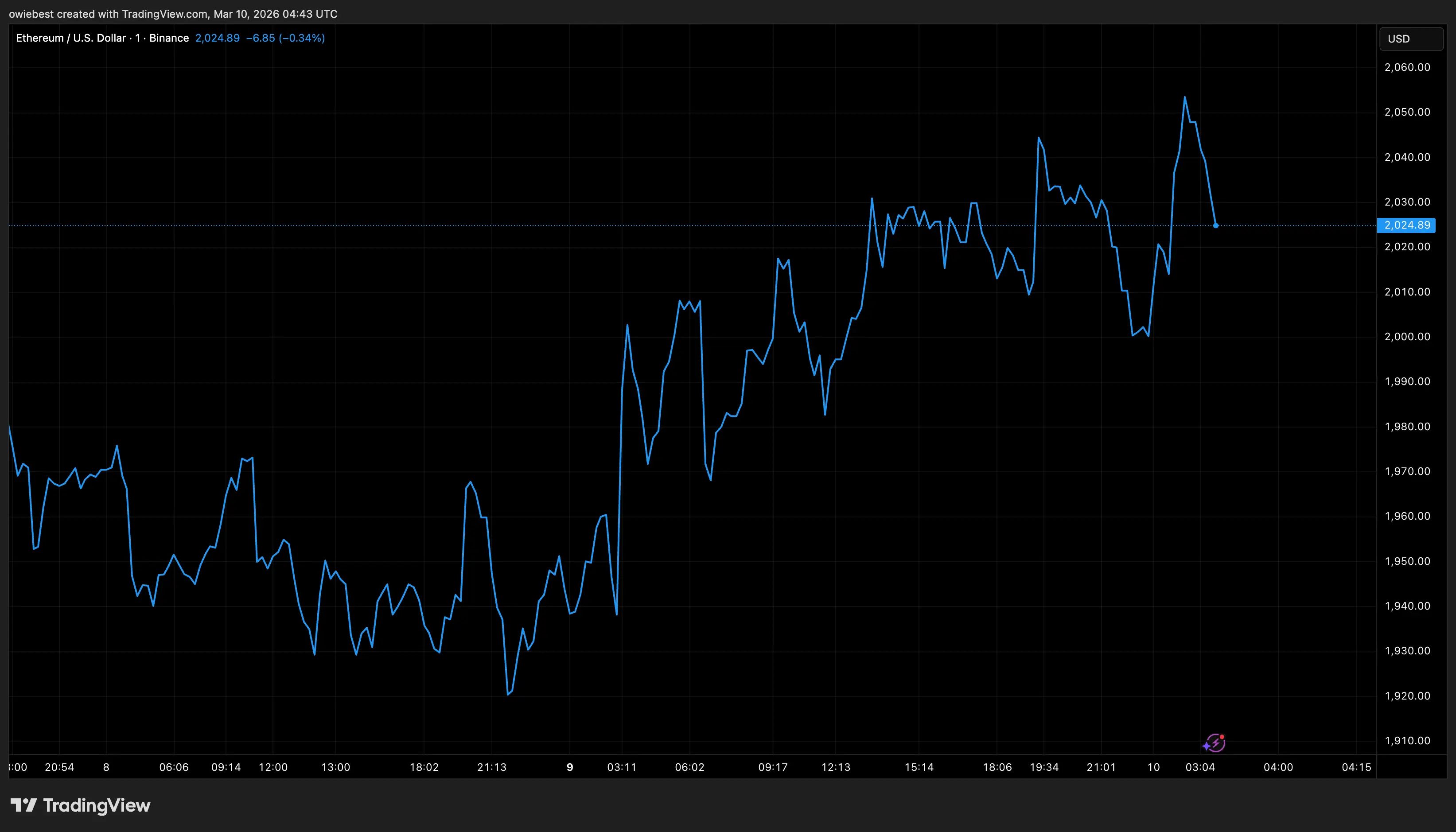This screenshot has height=832, width=1456.
Task: Click the Ethereum / U.S. Dollar symbol title
Action: click(71, 38)
